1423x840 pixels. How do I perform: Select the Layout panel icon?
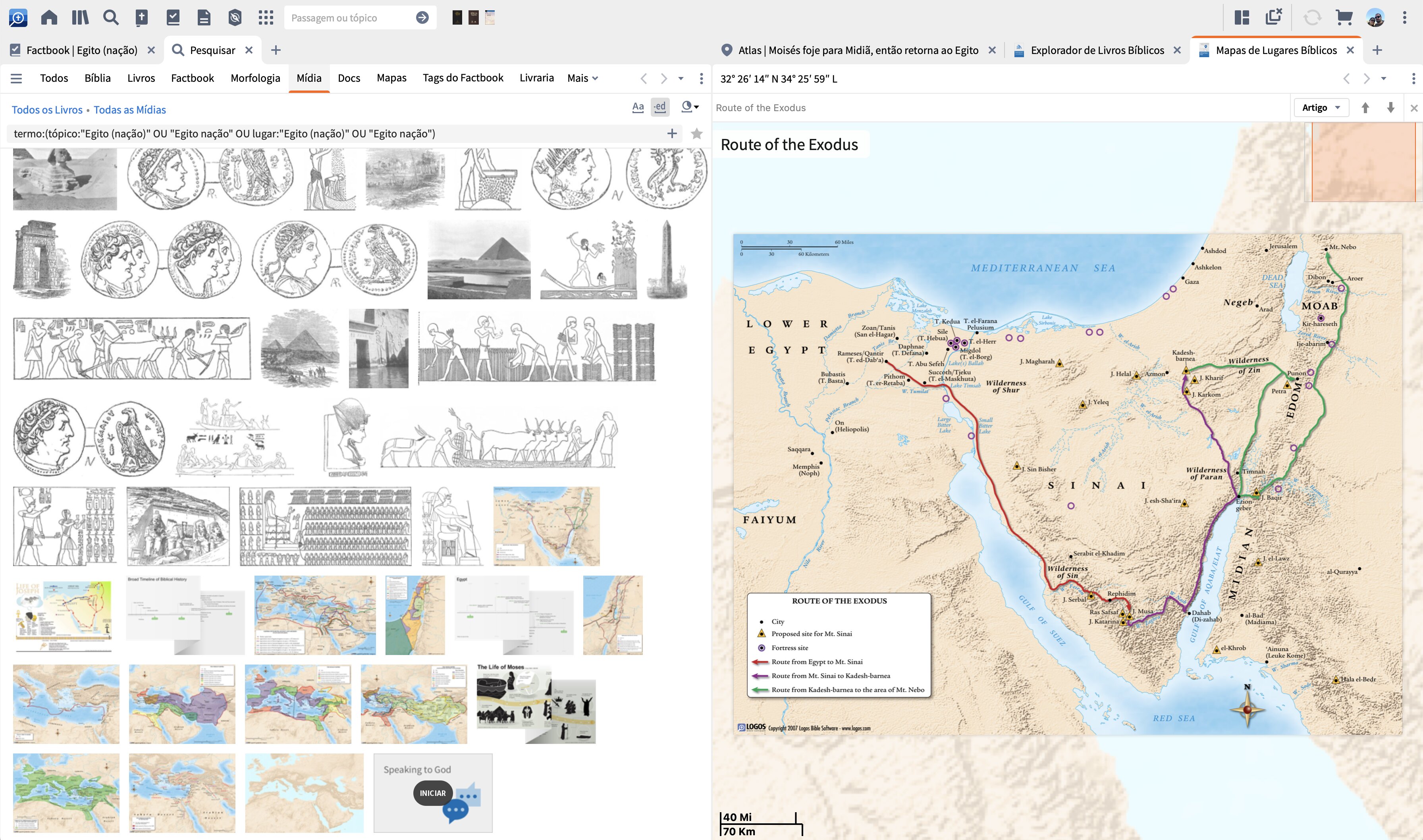pyautogui.click(x=1243, y=17)
